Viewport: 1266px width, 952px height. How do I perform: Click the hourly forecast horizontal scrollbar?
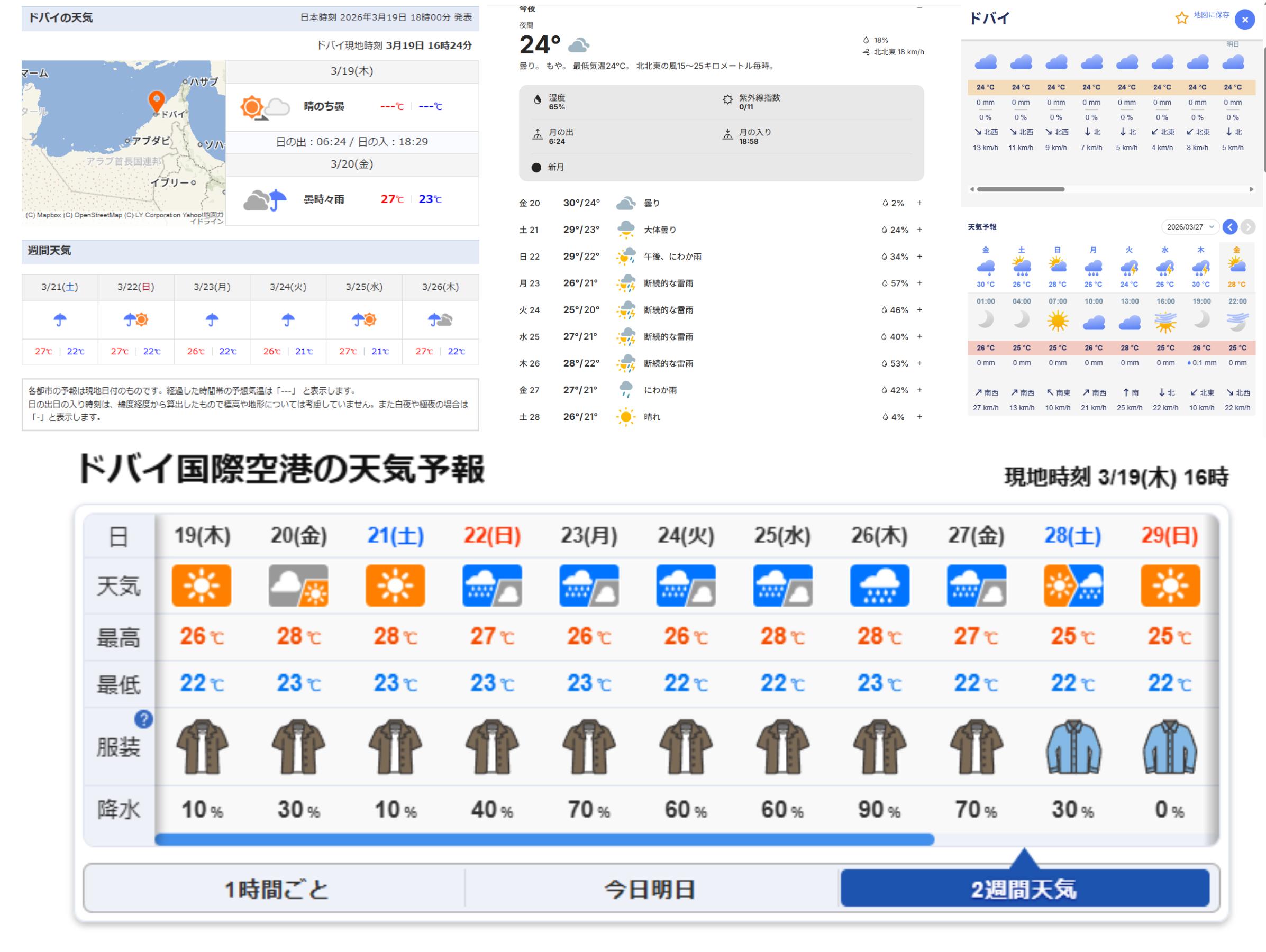click(x=1020, y=189)
